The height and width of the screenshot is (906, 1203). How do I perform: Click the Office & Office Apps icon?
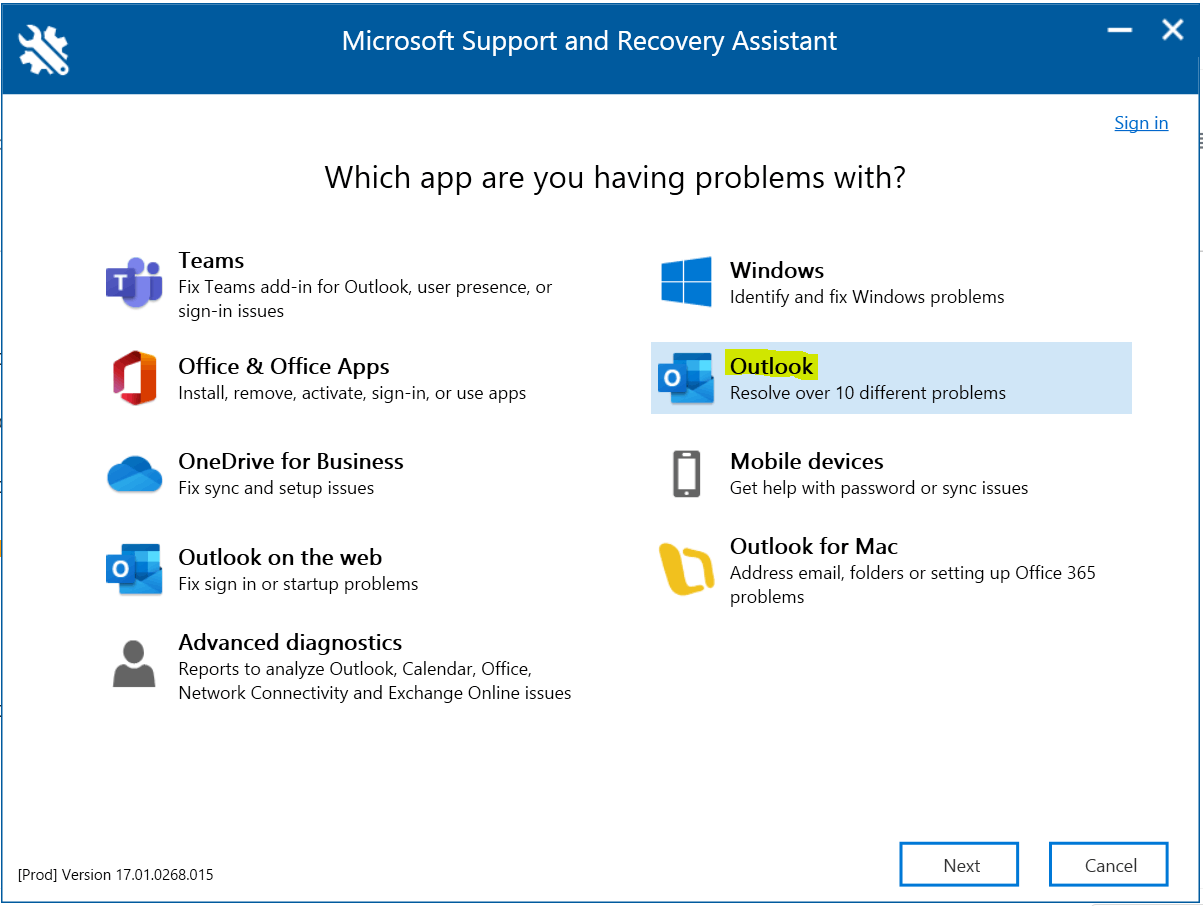click(134, 378)
